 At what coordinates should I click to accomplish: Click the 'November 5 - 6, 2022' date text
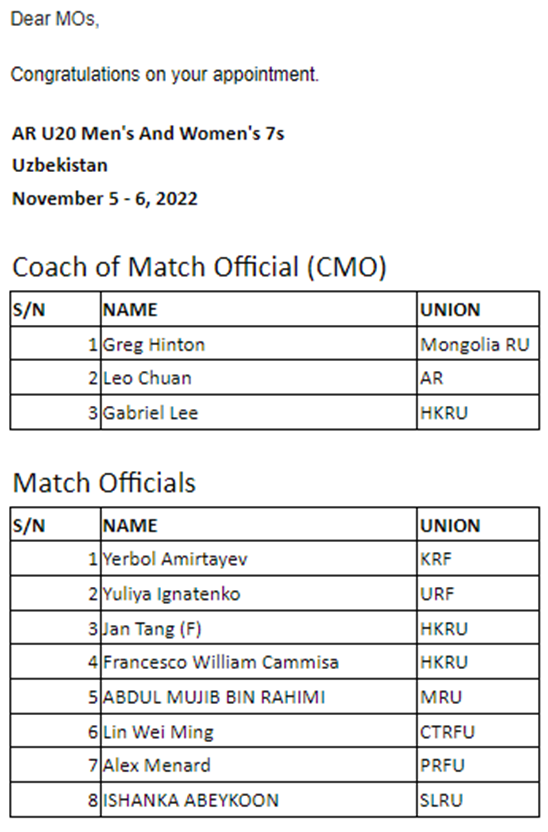(105, 198)
